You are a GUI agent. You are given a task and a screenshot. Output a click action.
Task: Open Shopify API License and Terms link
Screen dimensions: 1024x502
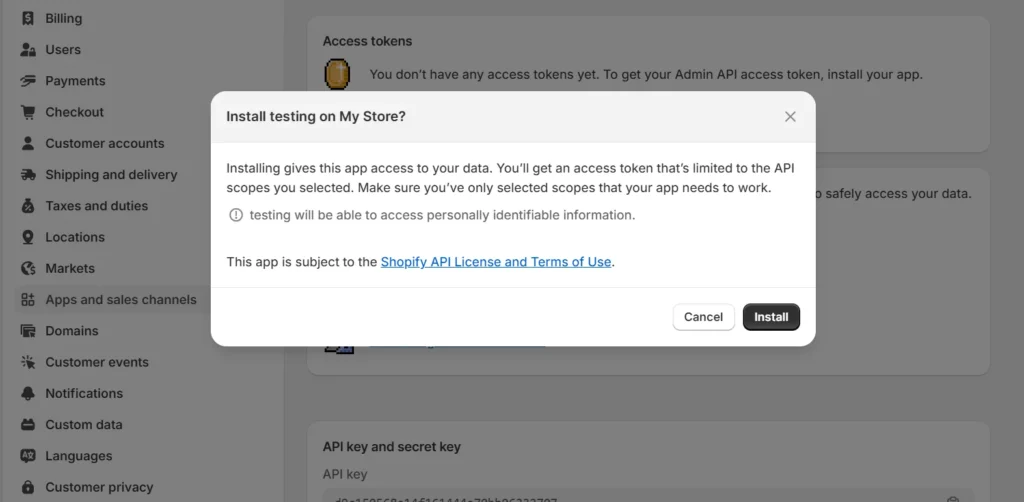coord(495,262)
